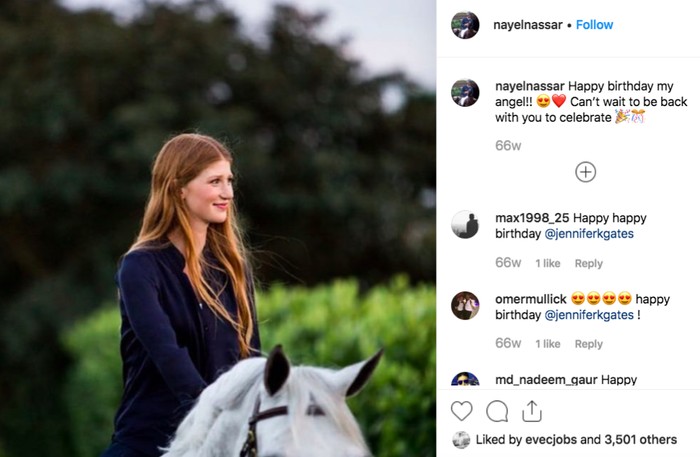The width and height of the screenshot is (700, 457).
Task: Open md_nadeem_gaur avatar
Action: coord(465,380)
